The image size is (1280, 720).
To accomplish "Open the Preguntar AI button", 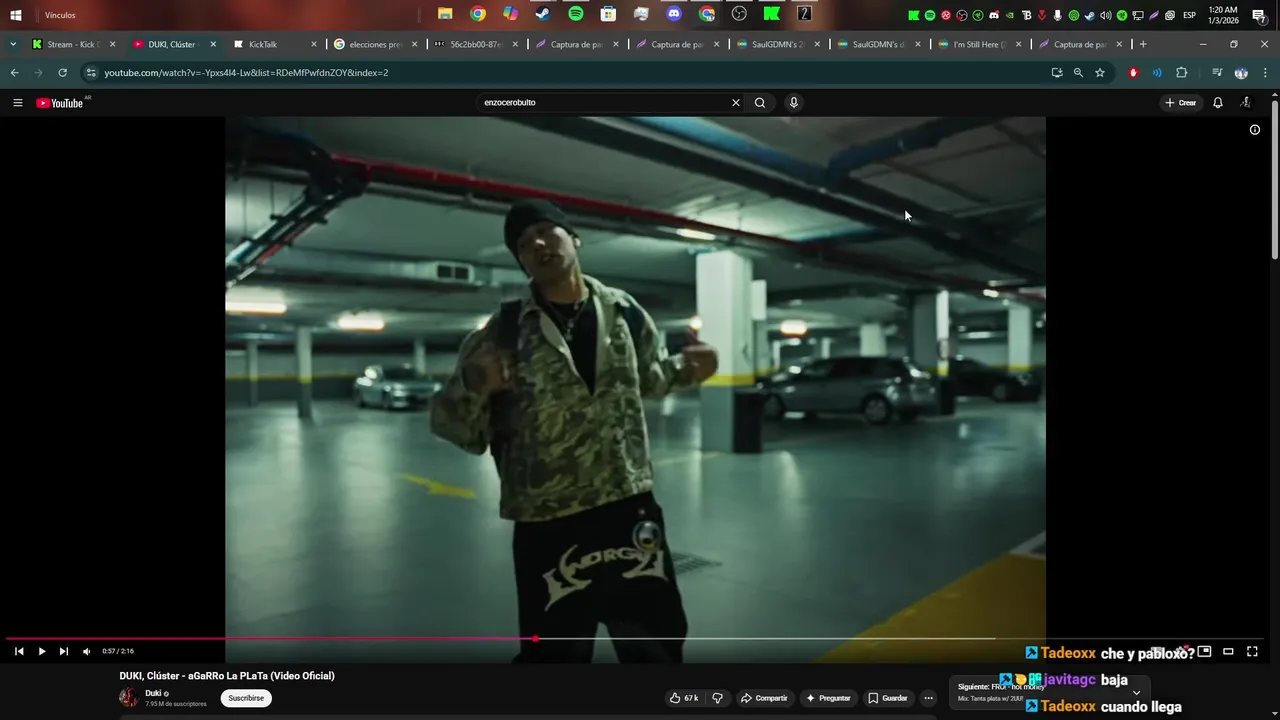I will pos(828,698).
